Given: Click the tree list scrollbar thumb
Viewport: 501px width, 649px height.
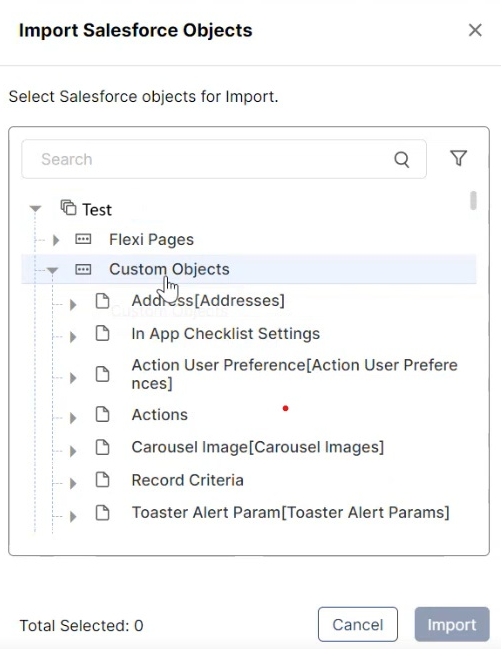Looking at the screenshot, I should tap(473, 201).
